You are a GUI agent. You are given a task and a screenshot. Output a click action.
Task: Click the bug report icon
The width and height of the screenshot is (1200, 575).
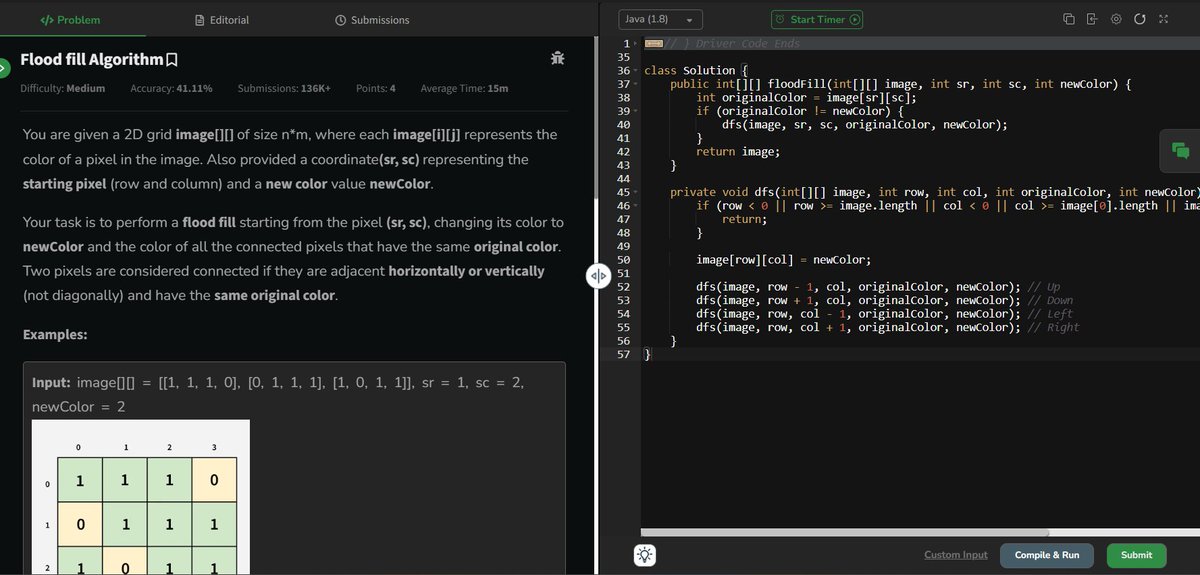pyautogui.click(x=558, y=59)
